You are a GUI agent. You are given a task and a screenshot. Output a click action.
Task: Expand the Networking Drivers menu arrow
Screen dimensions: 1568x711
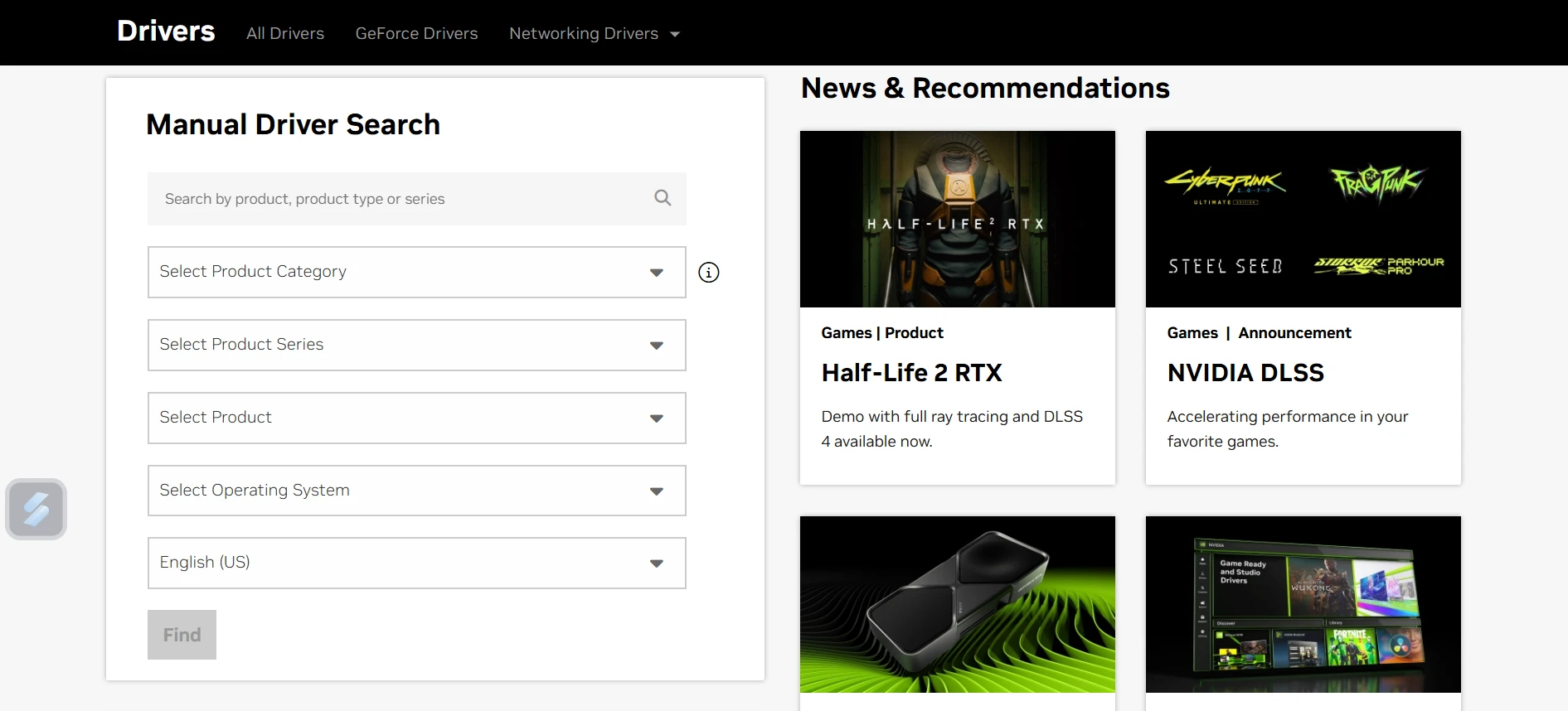click(675, 34)
